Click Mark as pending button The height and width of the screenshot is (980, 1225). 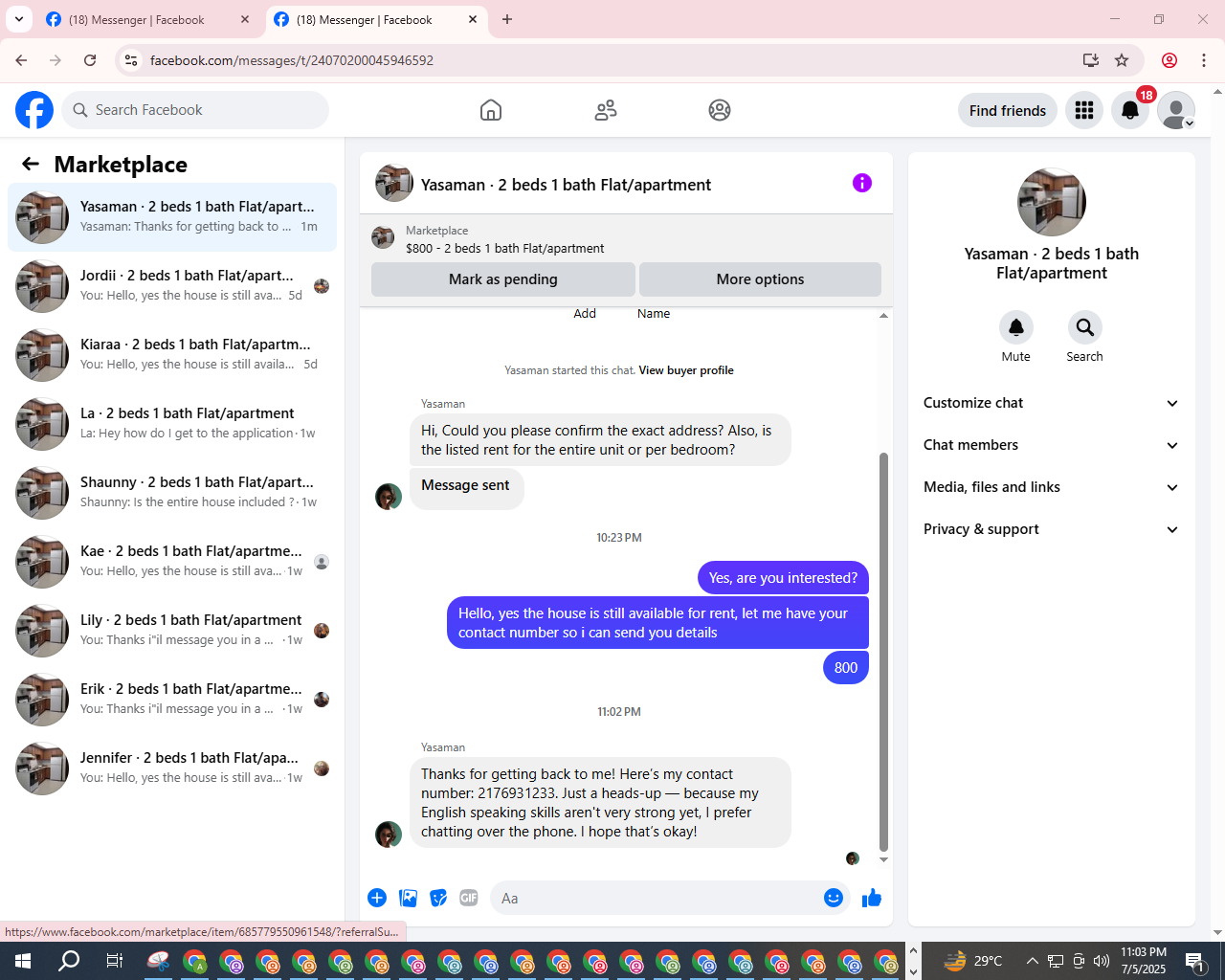click(x=503, y=279)
